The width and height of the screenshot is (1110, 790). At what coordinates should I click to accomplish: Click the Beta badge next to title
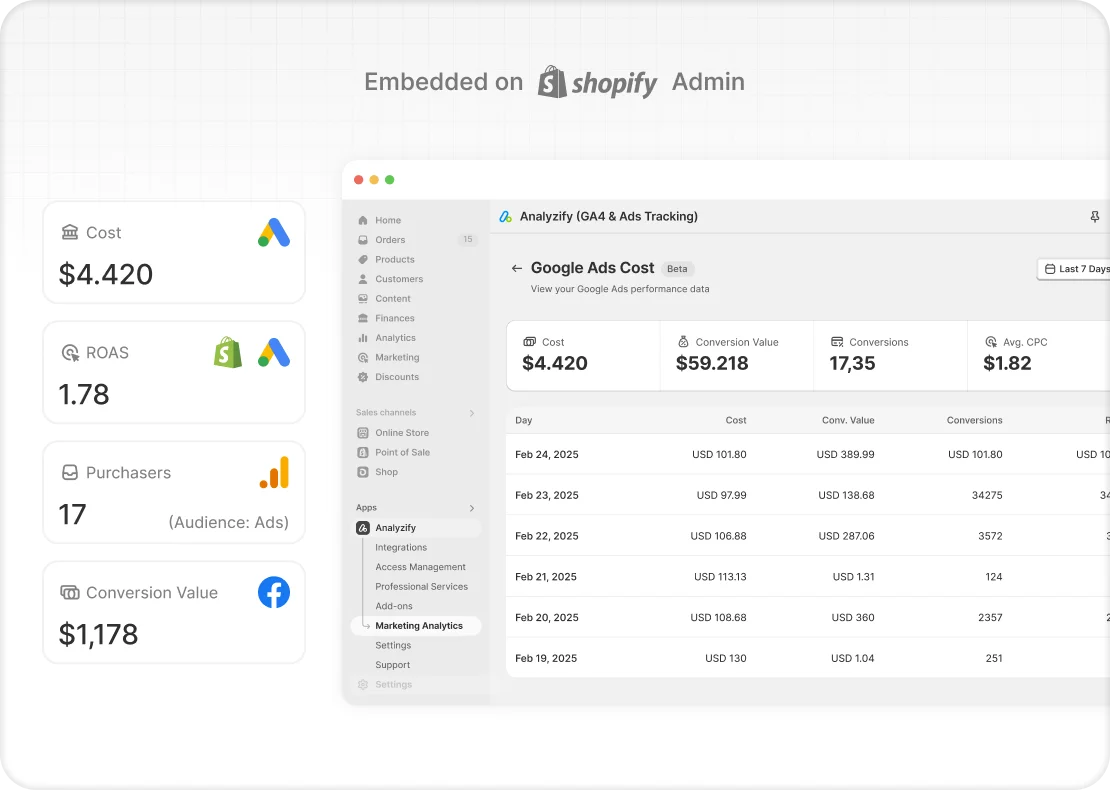point(677,269)
